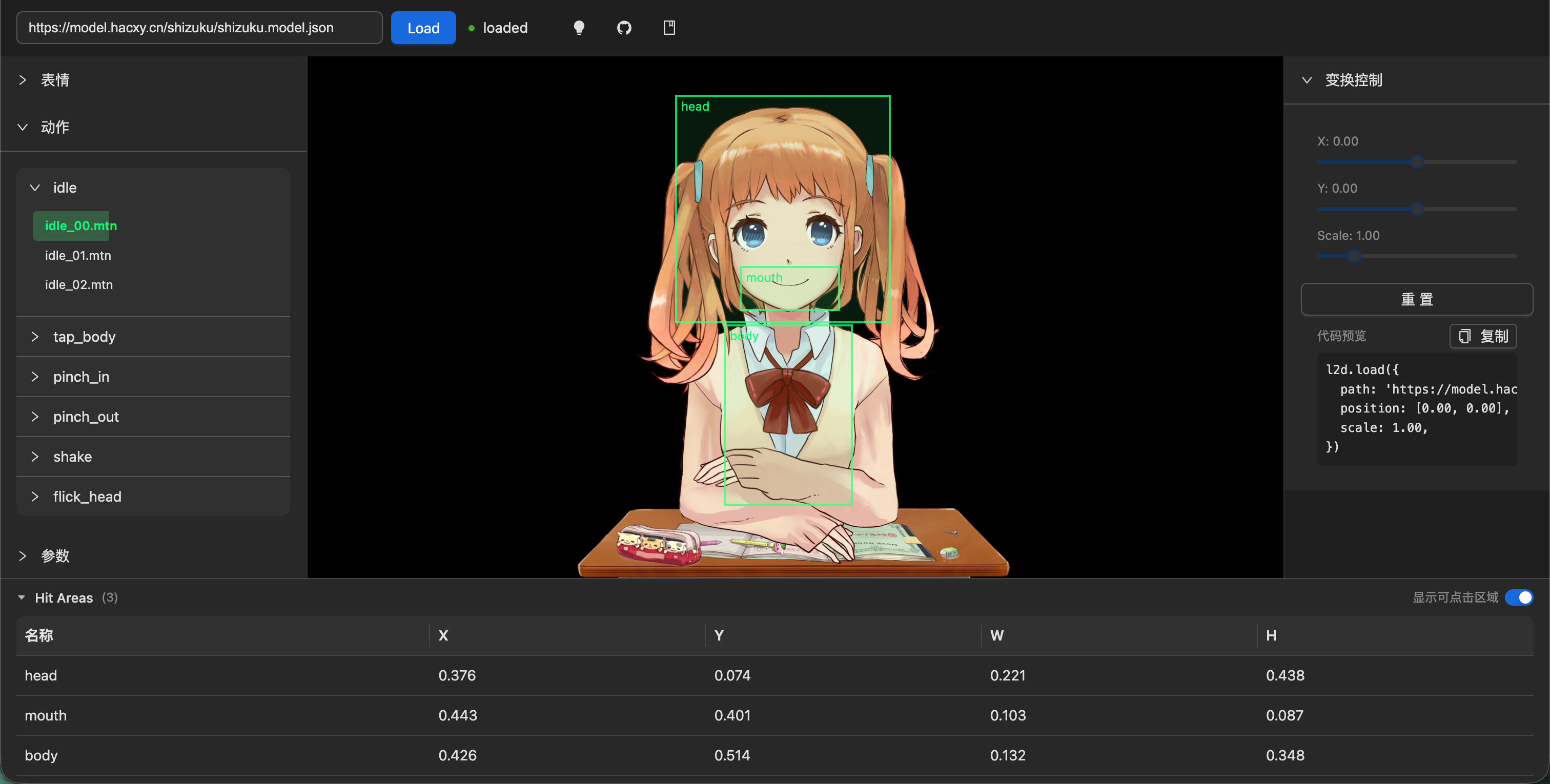Collapse the 动作 section
1550x784 pixels.
point(23,127)
